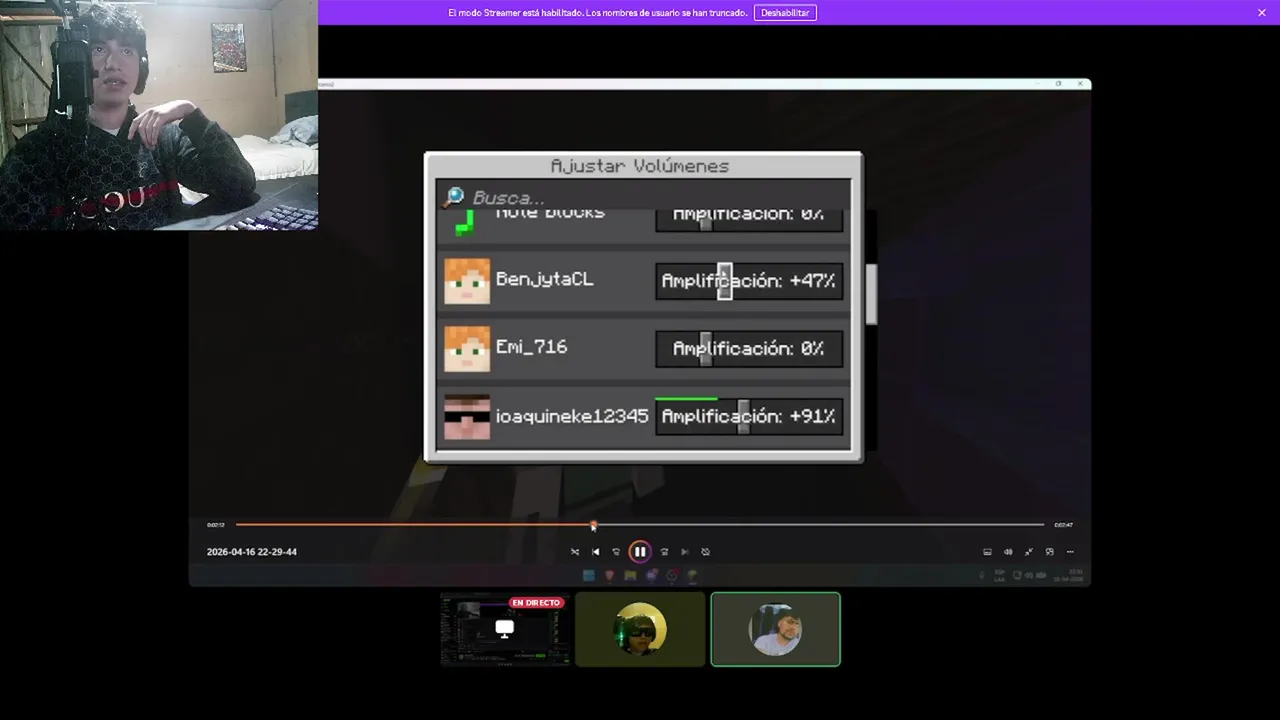Image resolution: width=1280 pixels, height=720 pixels.
Task: Adjust Emi_716 amplification slider at 0%
Action: pyautogui.click(x=749, y=349)
